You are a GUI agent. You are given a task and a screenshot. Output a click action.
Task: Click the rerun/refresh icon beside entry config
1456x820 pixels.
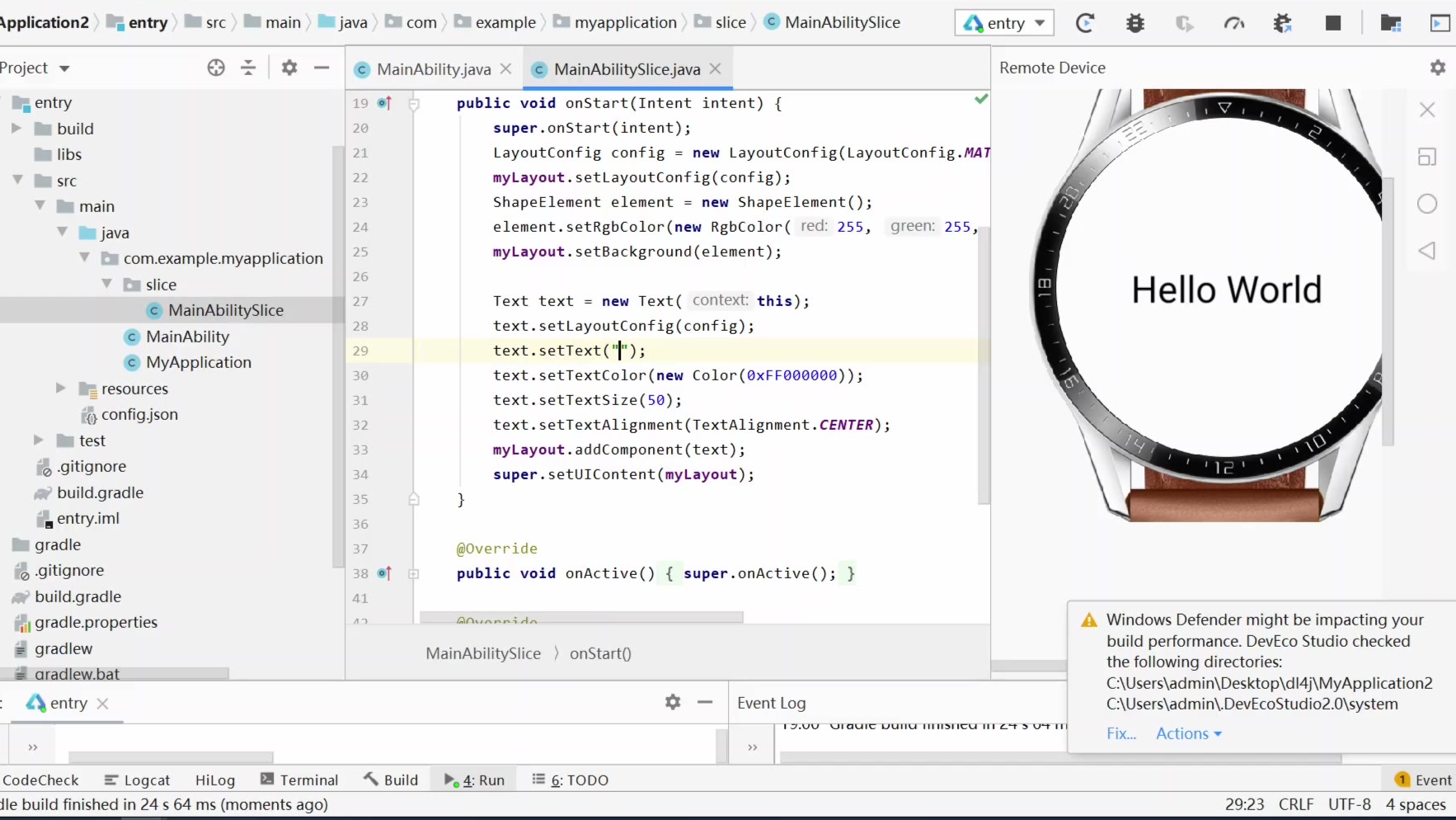click(1085, 23)
